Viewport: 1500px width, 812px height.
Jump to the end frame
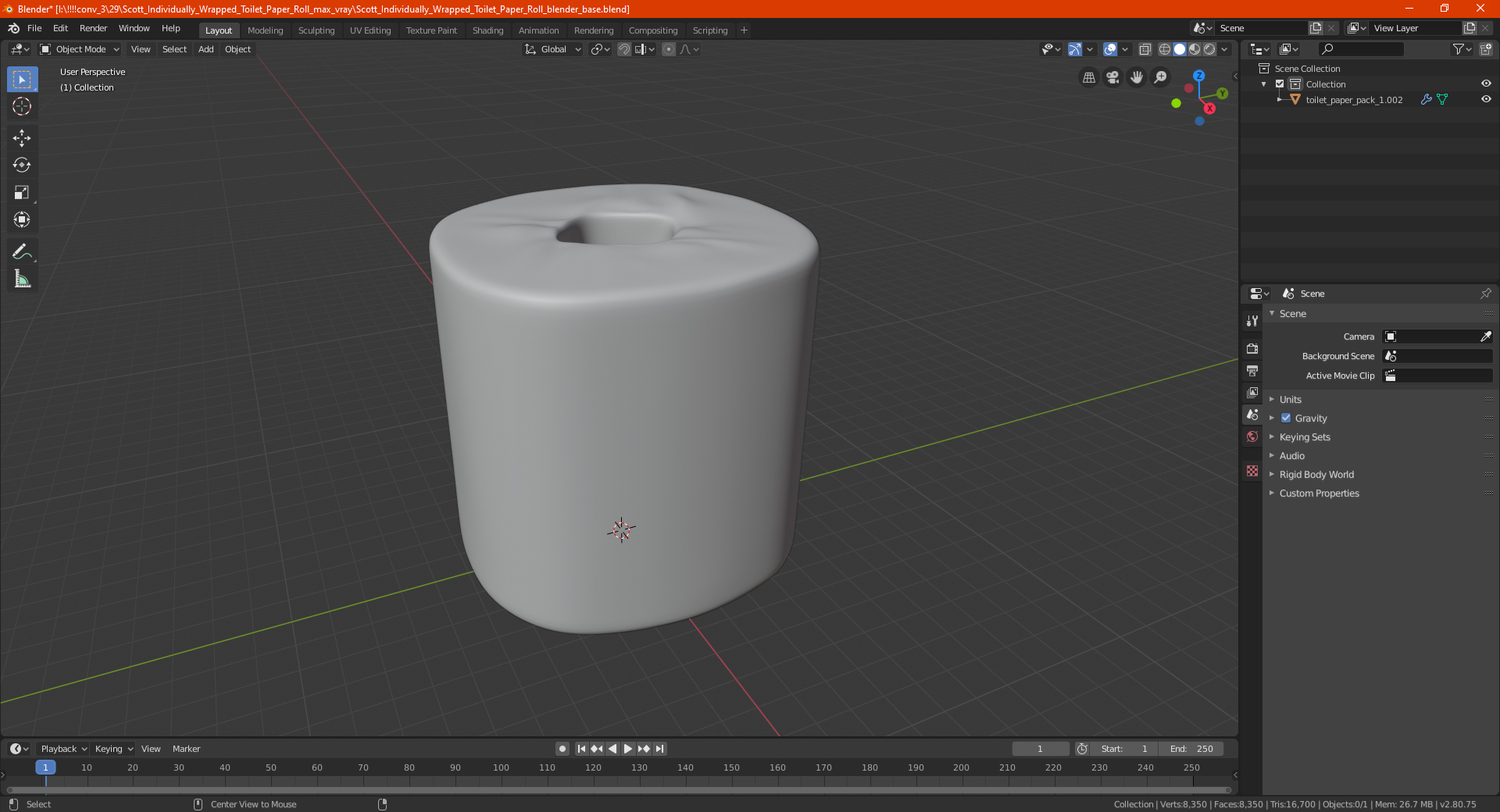pyautogui.click(x=660, y=749)
